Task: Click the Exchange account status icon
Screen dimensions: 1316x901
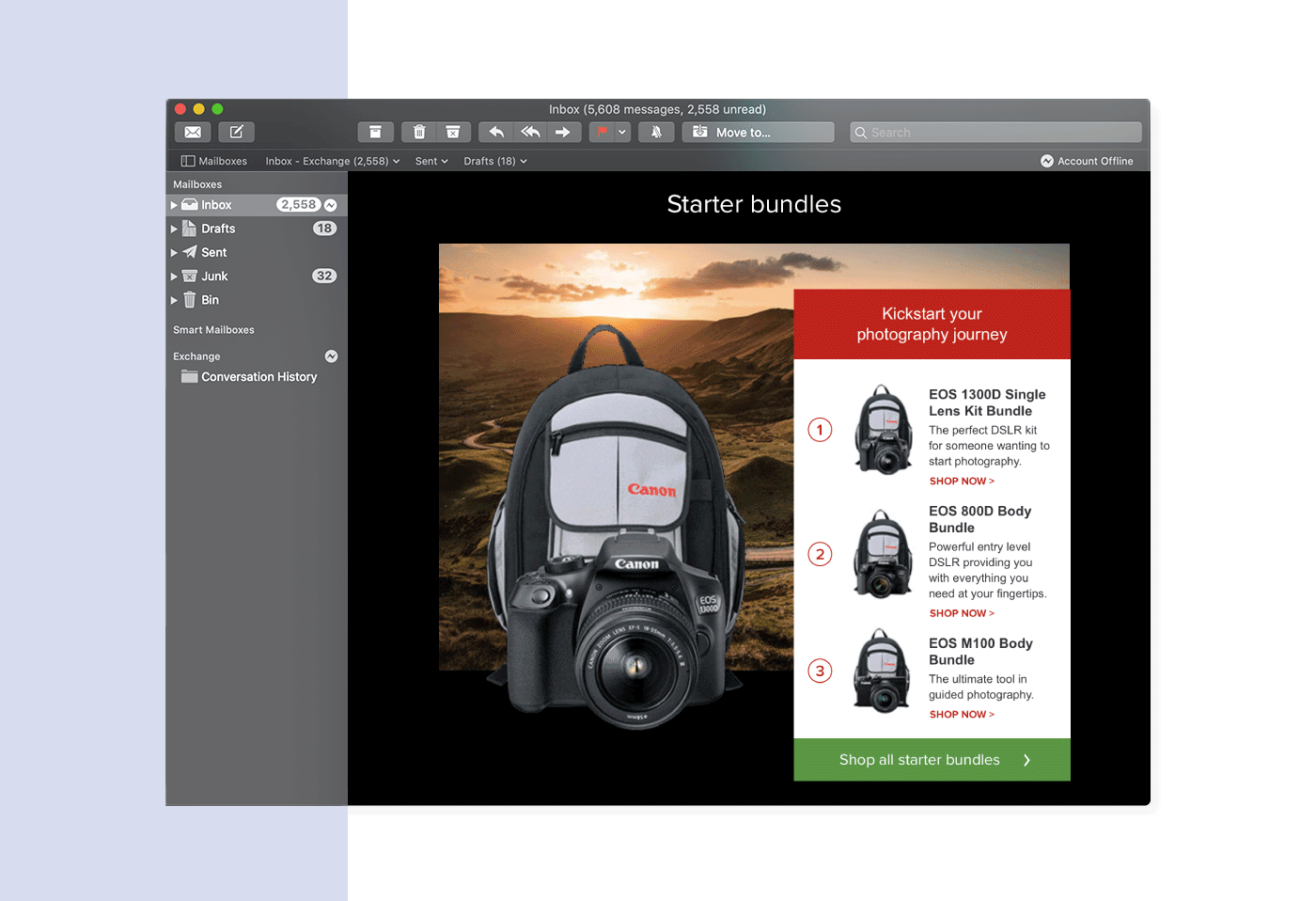Action: 331,356
